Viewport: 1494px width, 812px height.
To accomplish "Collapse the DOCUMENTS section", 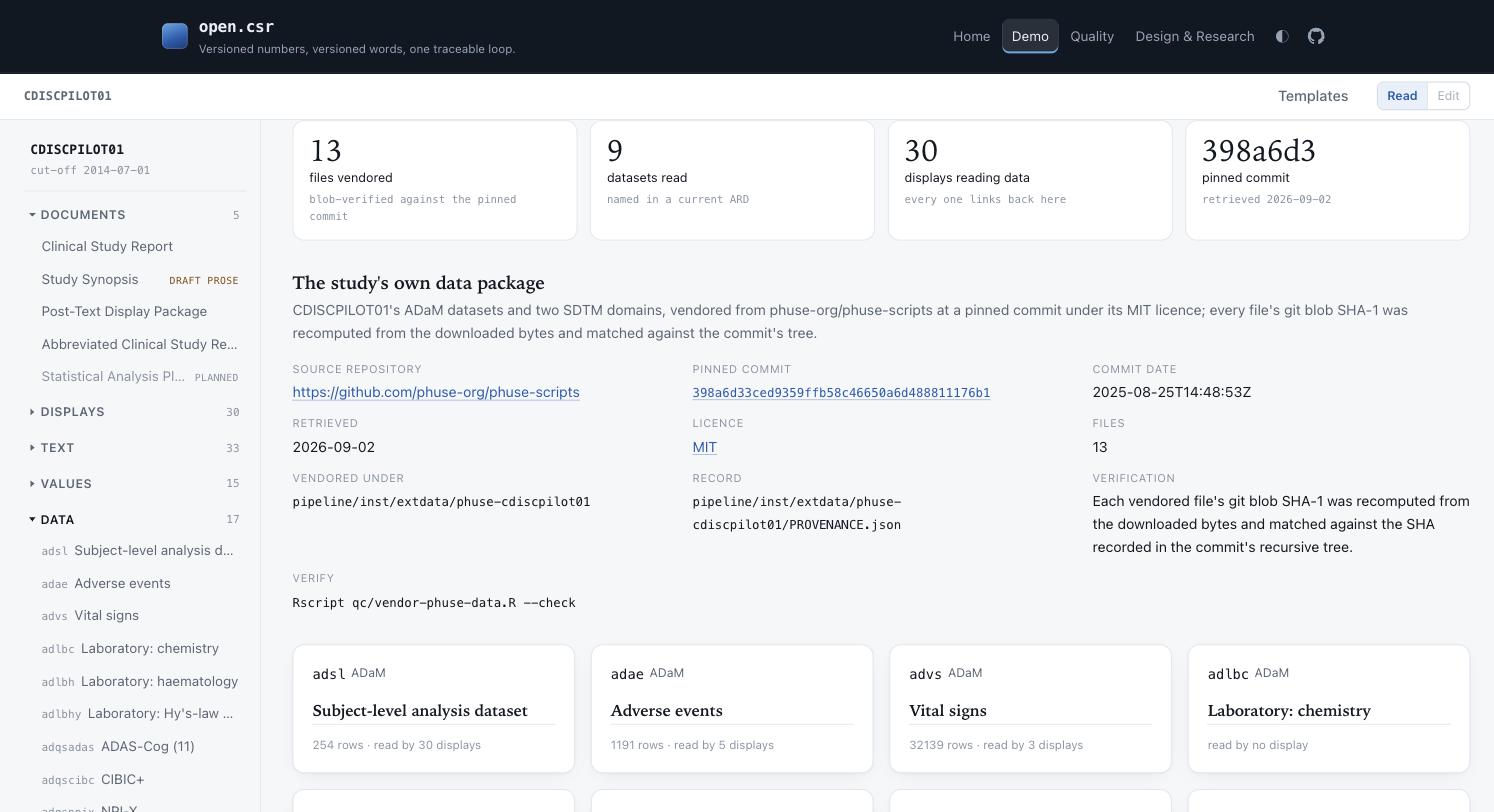I will (134, 215).
